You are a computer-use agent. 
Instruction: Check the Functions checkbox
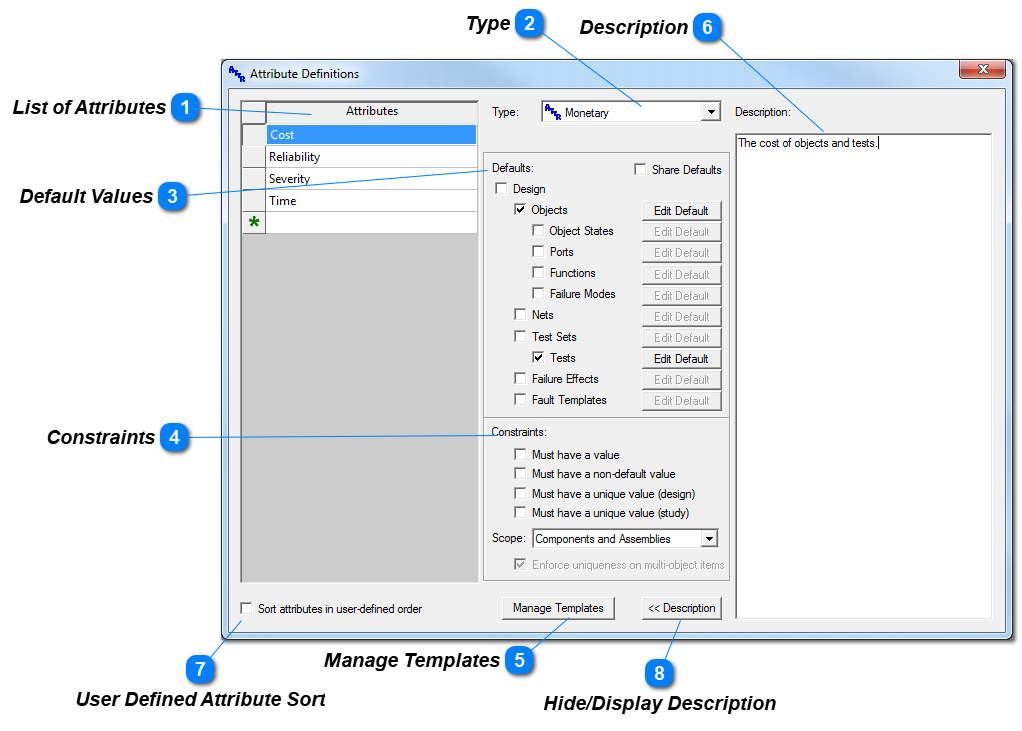538,272
